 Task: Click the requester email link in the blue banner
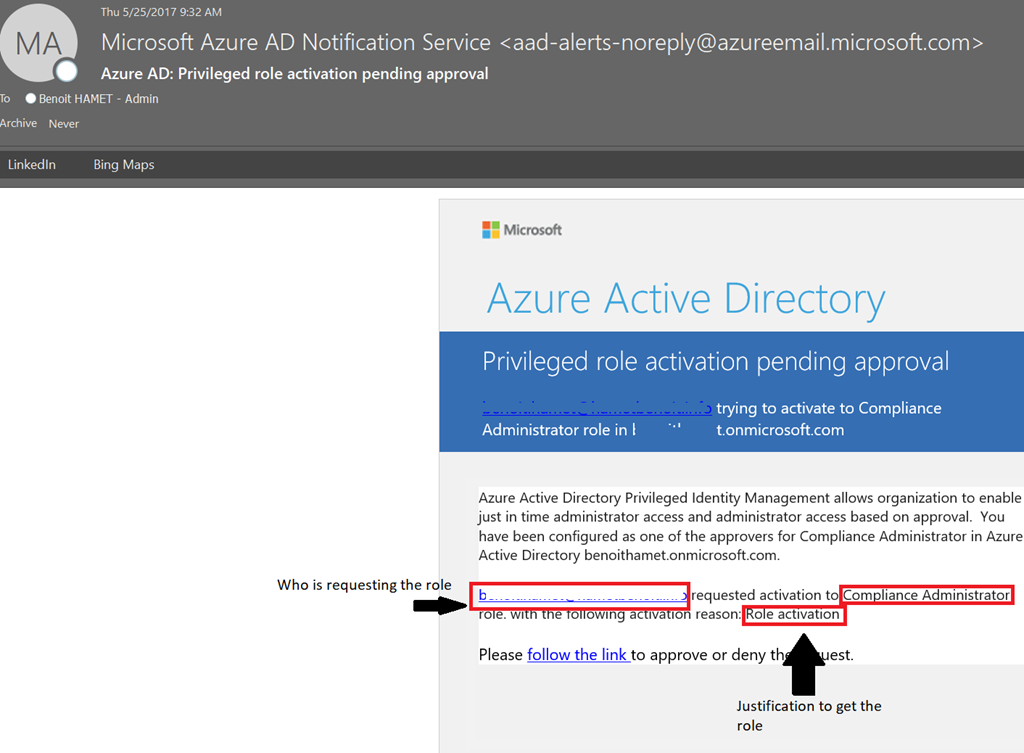tap(597, 408)
